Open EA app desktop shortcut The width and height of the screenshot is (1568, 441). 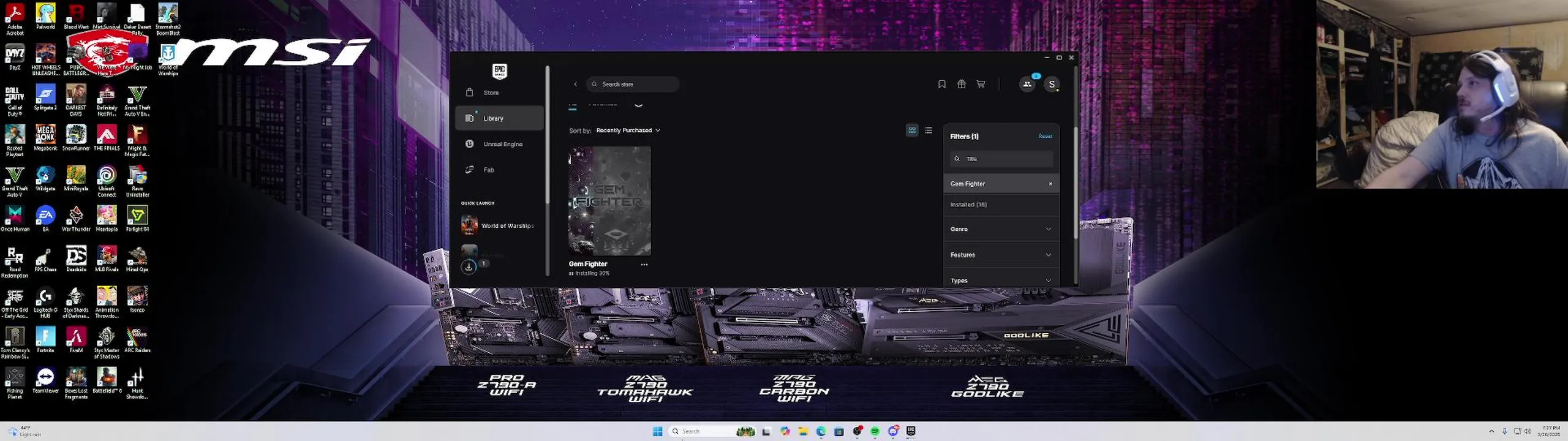(45, 219)
